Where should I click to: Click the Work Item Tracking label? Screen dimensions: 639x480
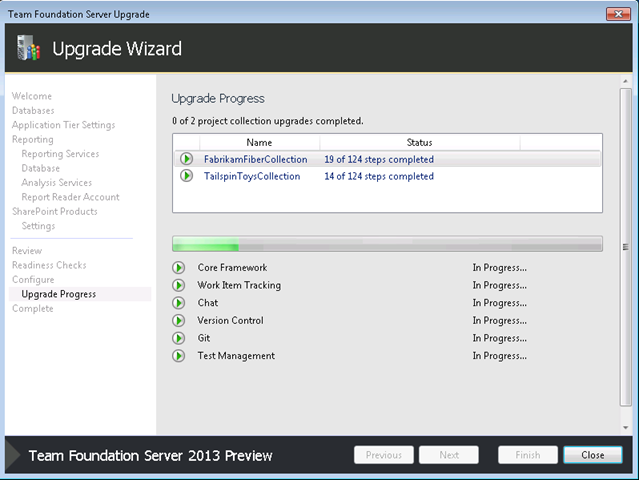[239, 285]
